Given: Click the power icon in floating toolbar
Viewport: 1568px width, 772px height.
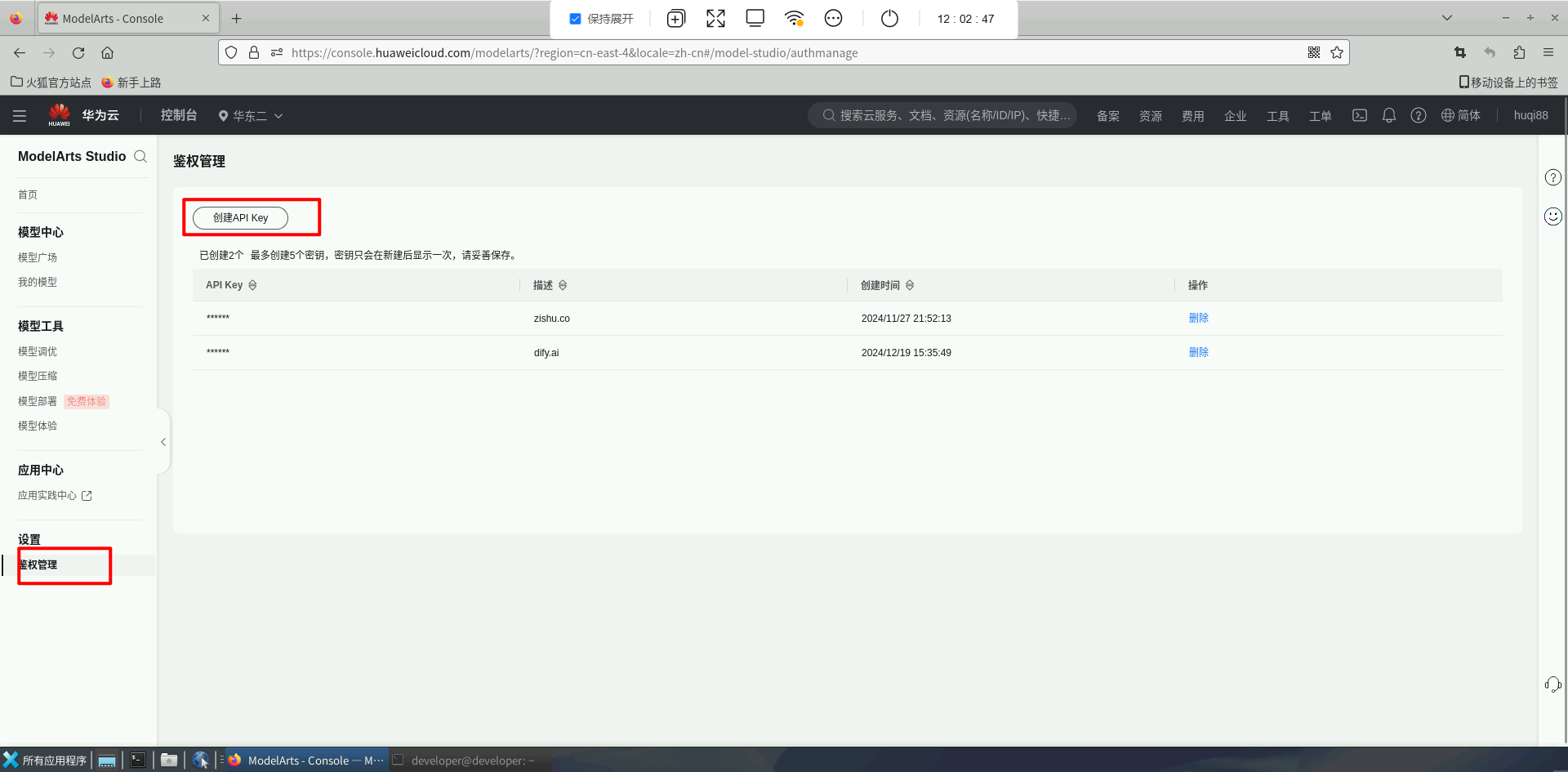Looking at the screenshot, I should tap(889, 19).
